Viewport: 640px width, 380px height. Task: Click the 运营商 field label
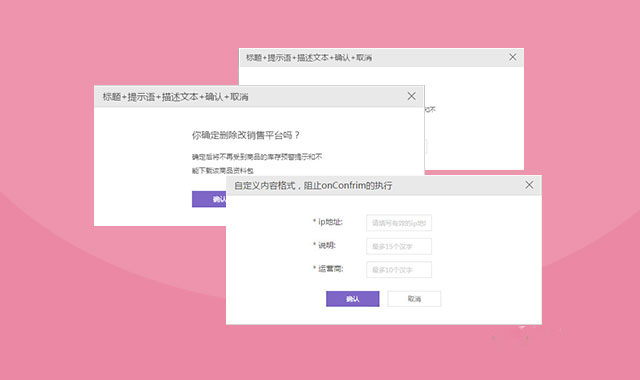click(x=328, y=268)
